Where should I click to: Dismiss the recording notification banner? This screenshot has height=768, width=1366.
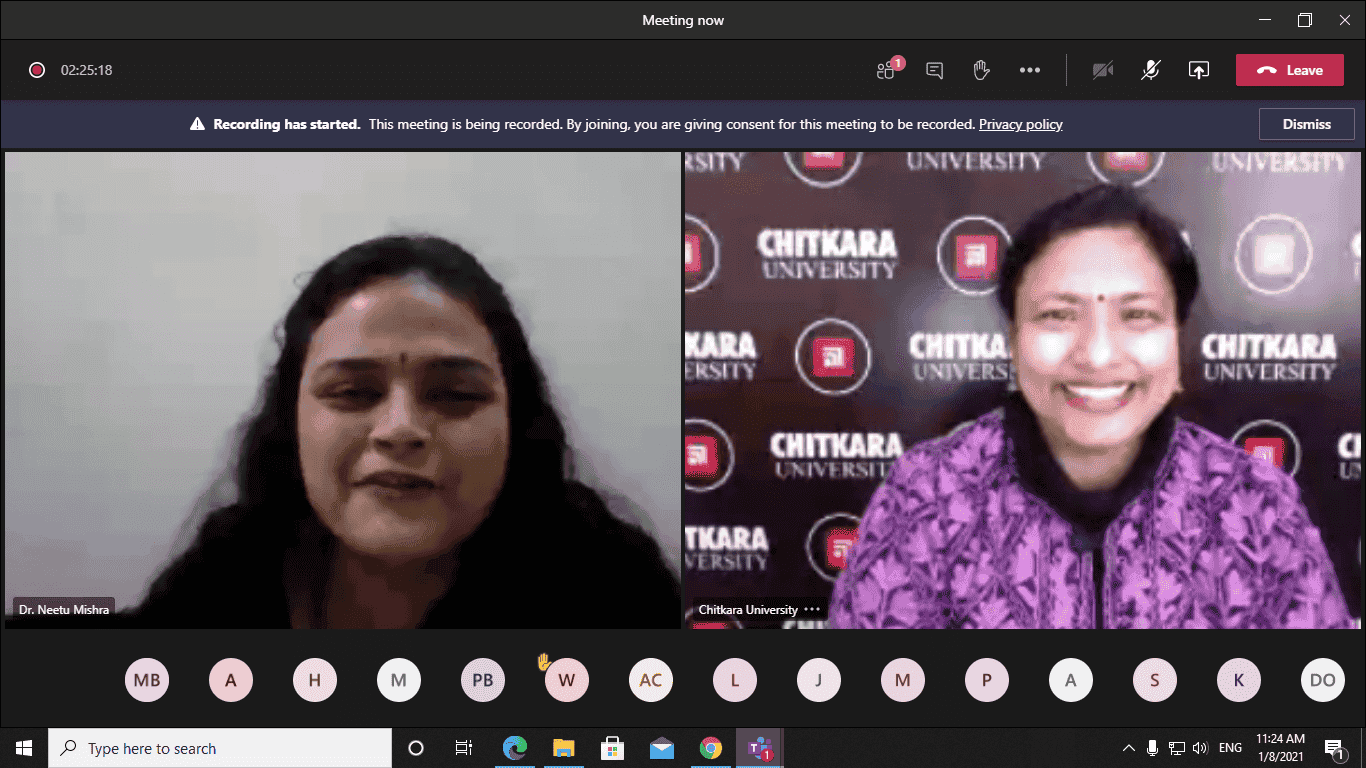1307,125
